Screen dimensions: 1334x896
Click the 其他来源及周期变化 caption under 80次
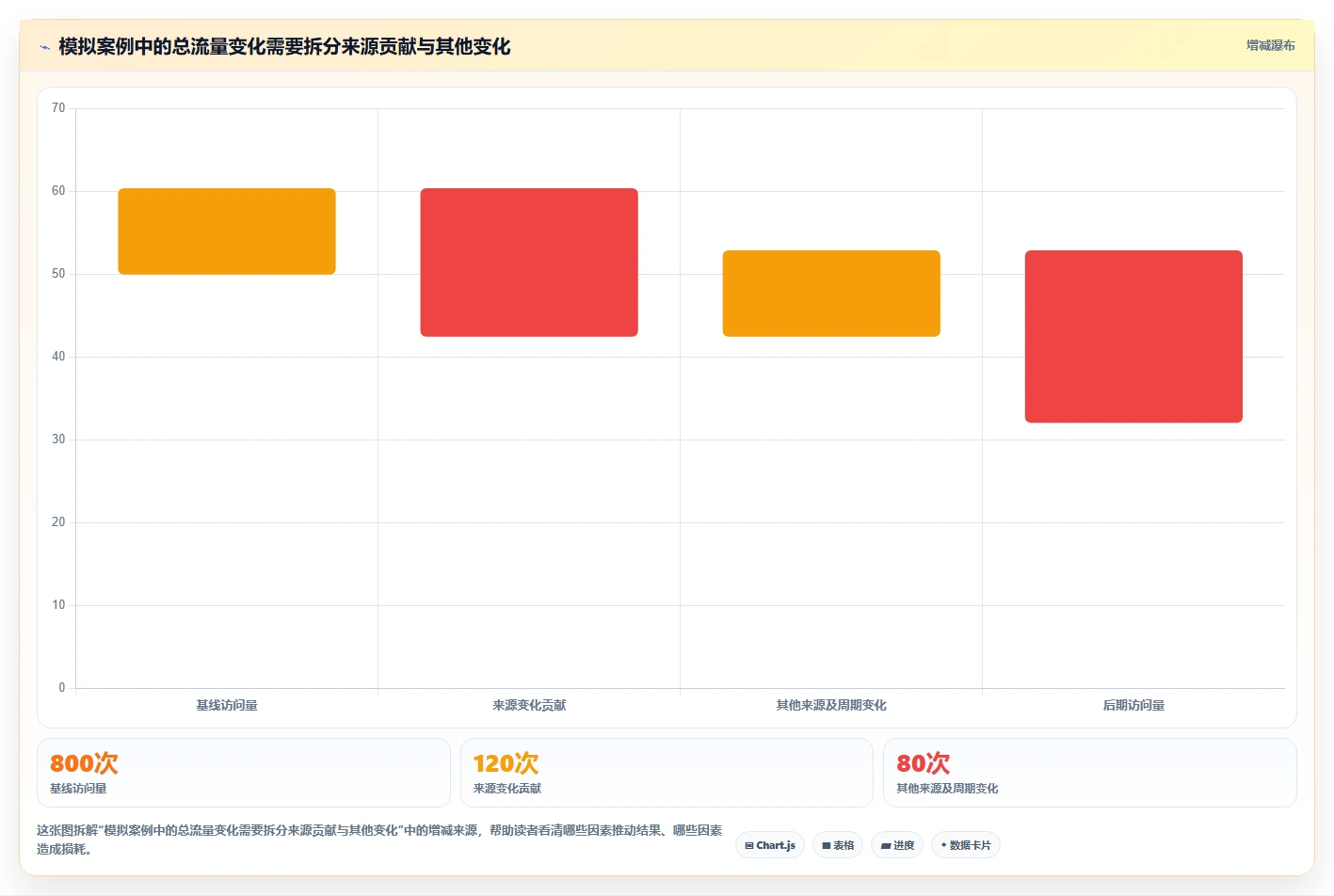click(947, 789)
